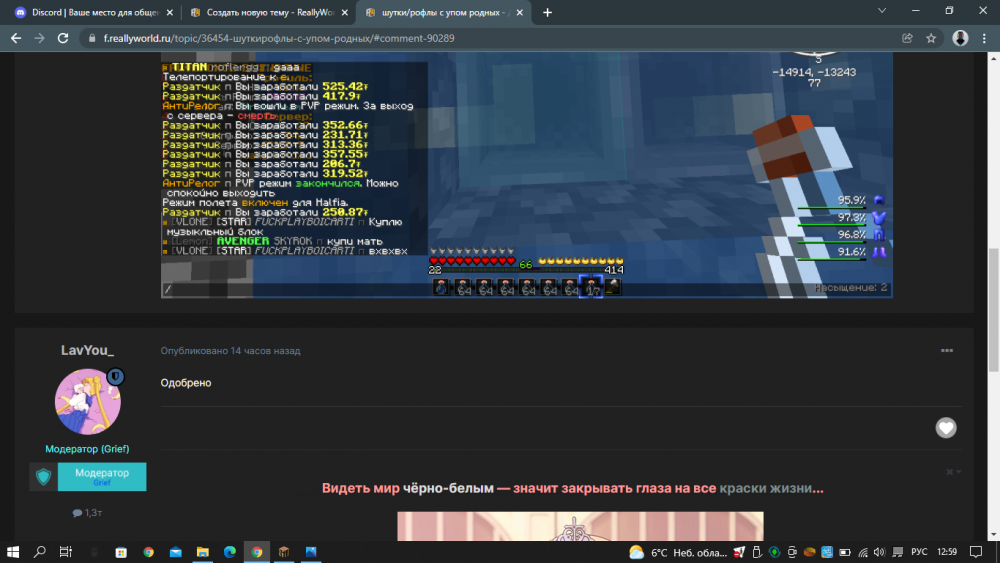Open Windows taskbar search
The image size is (1000, 563).
coord(40,552)
